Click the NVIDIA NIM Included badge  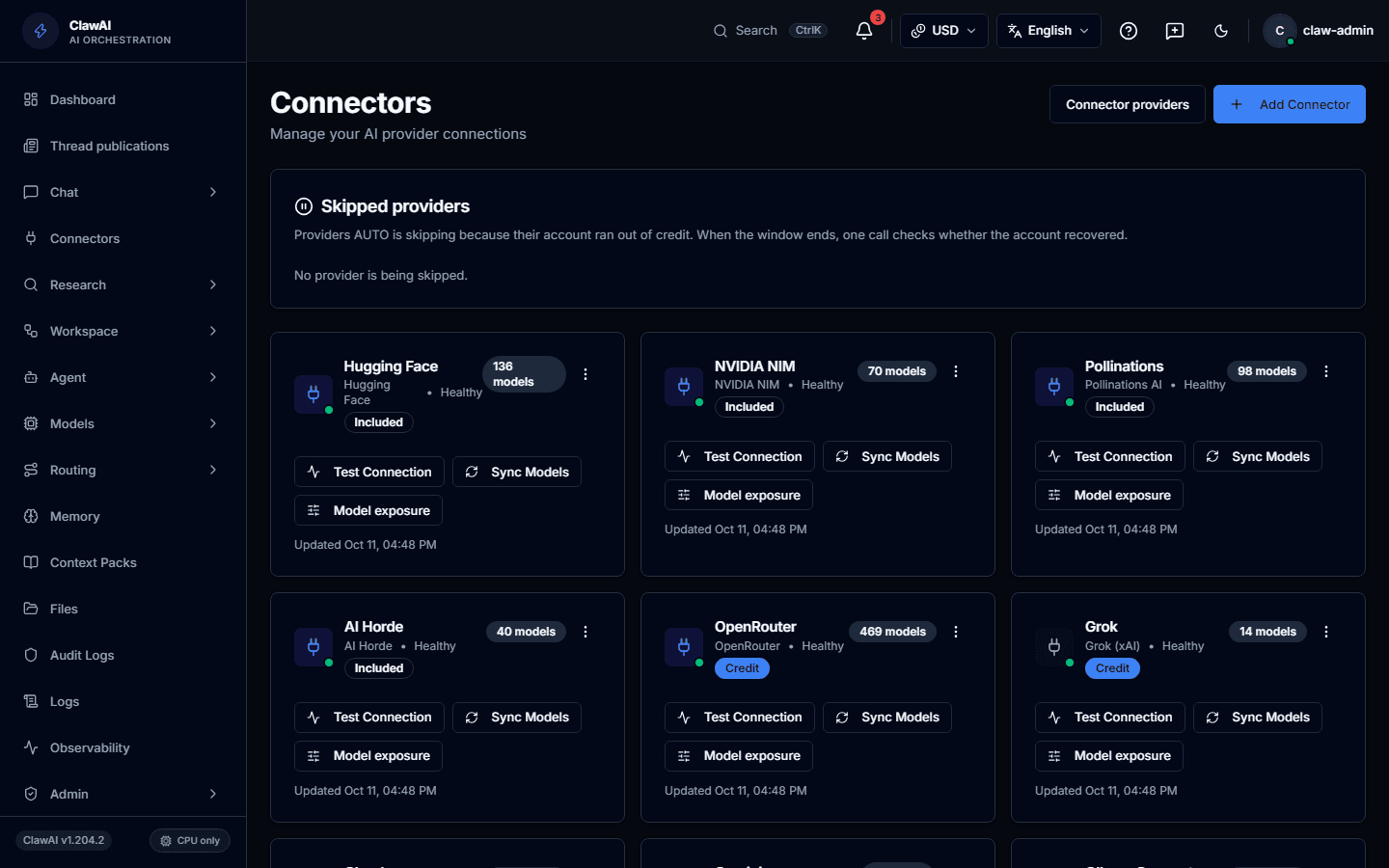(x=749, y=407)
